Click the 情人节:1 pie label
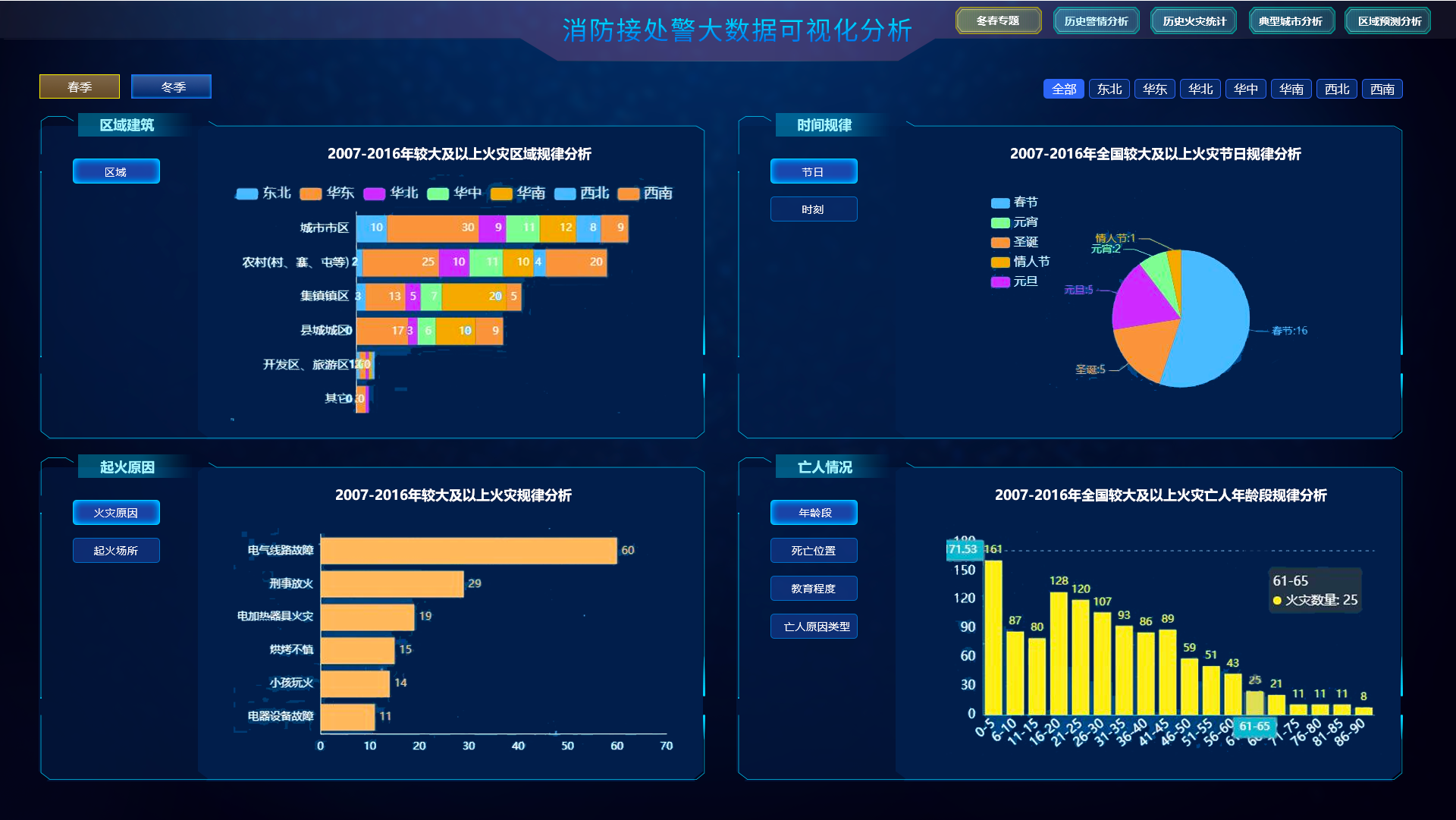Viewport: 1456px width, 820px height. 1115,238
